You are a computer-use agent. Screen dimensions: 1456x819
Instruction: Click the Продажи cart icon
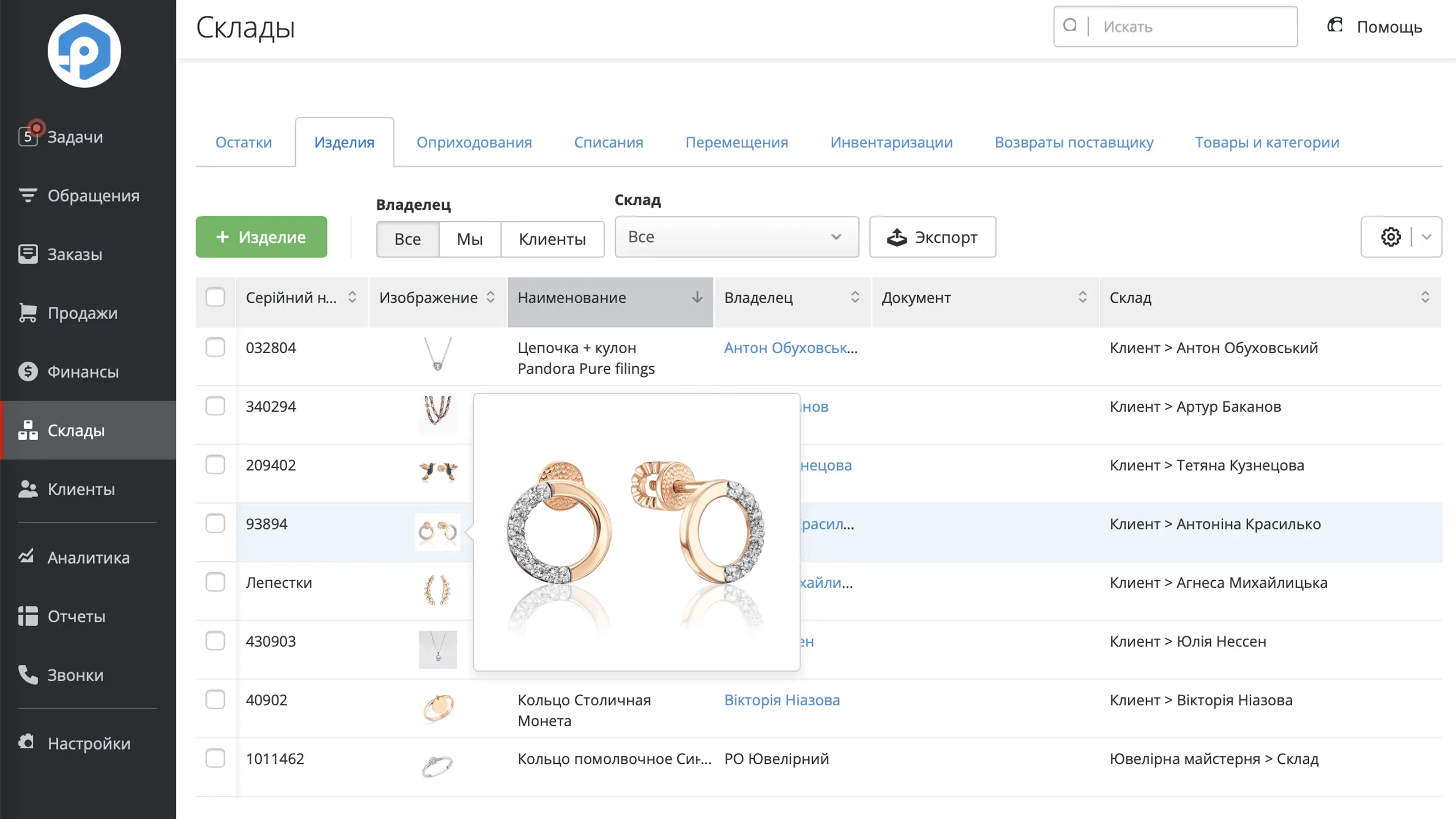coord(28,312)
